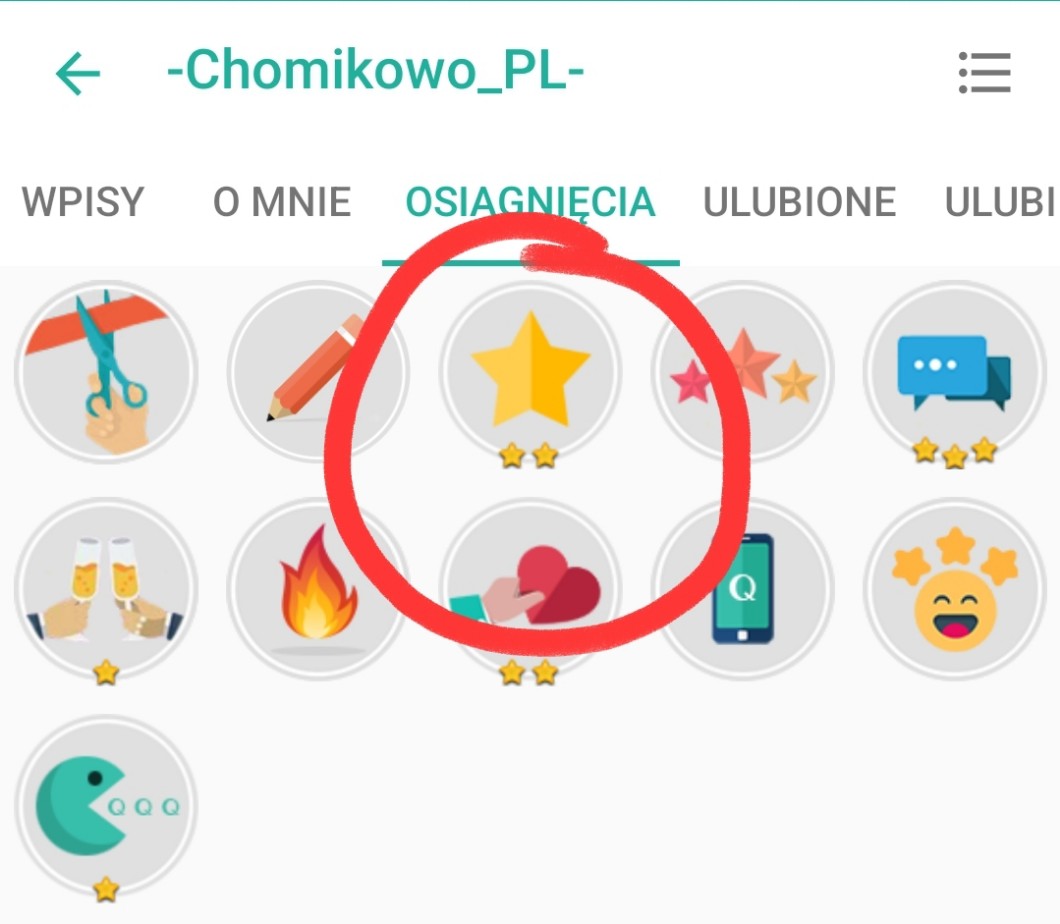Select the laughing emoji with stars badge
The height and width of the screenshot is (924, 1060).
point(955,589)
